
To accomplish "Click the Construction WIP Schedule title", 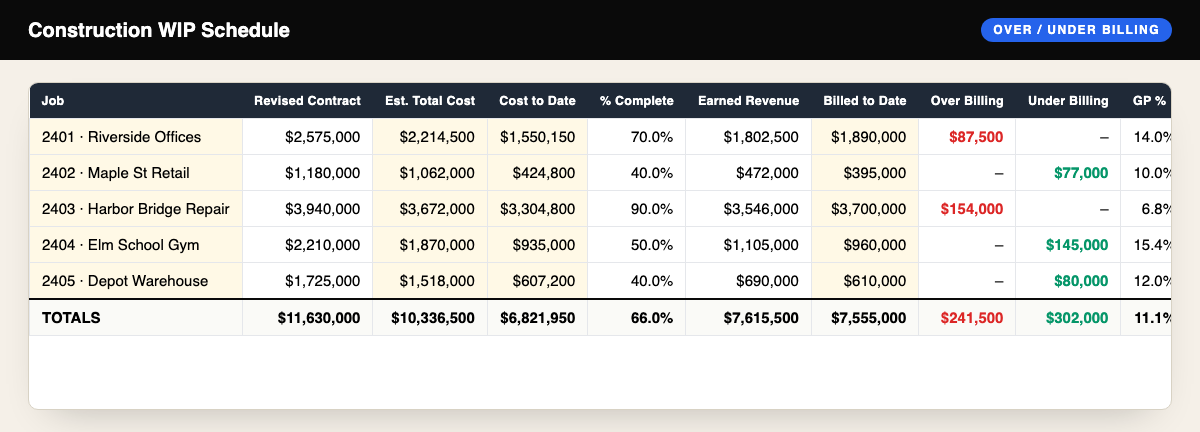I will pos(159,30).
